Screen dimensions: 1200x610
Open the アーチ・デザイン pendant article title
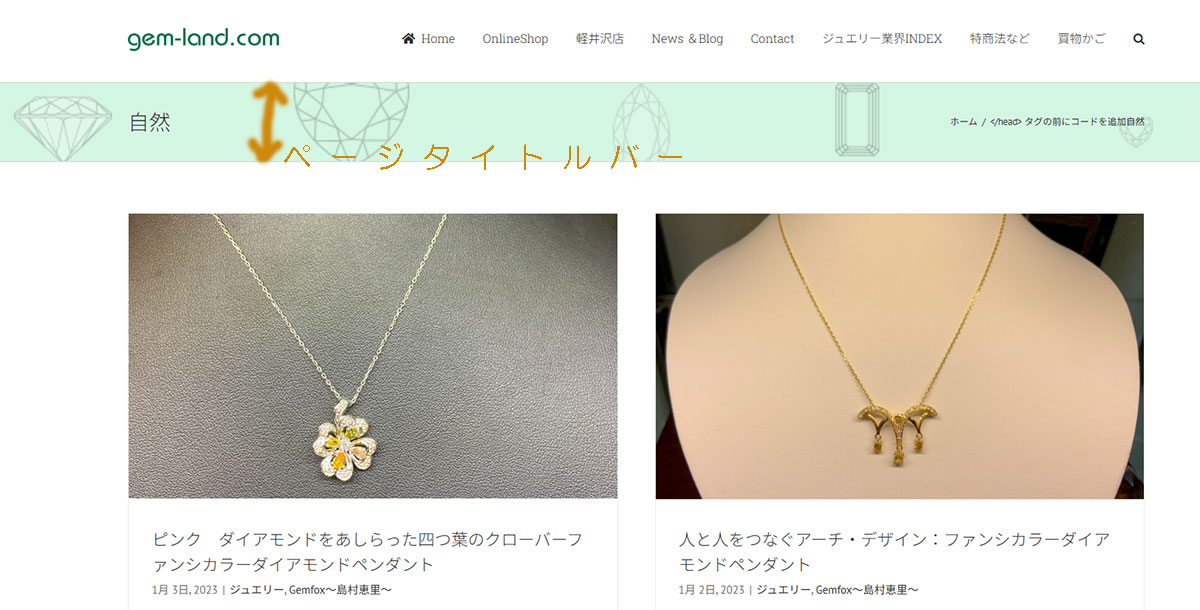(x=894, y=551)
